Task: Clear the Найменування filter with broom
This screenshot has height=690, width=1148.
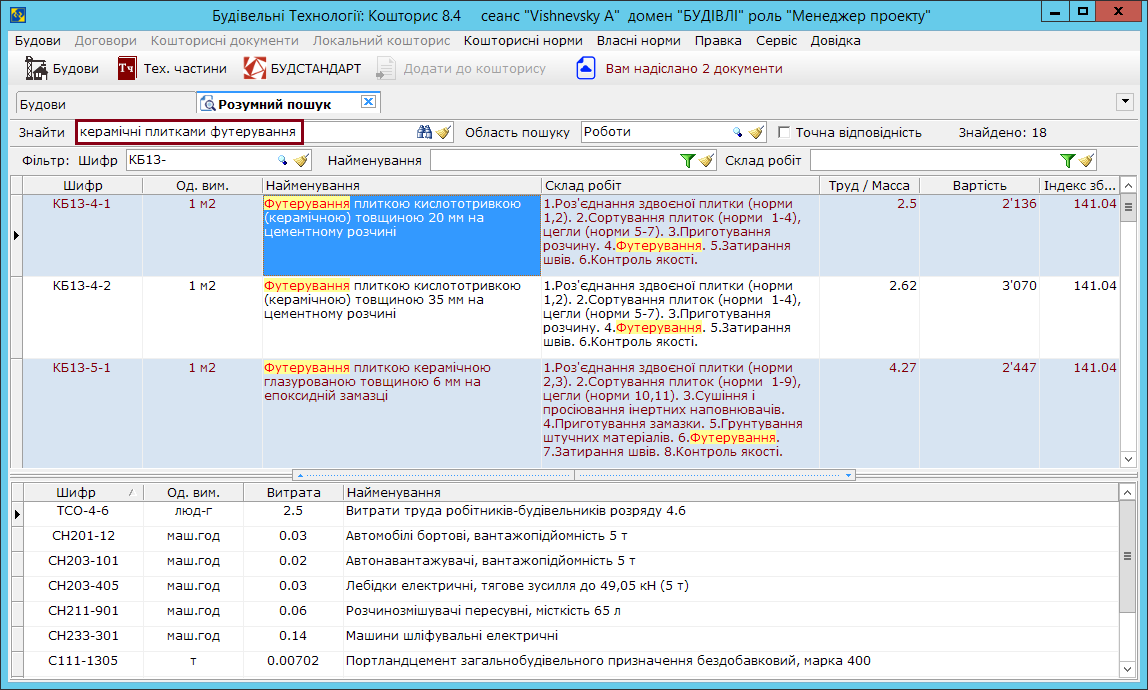Action: coord(707,160)
